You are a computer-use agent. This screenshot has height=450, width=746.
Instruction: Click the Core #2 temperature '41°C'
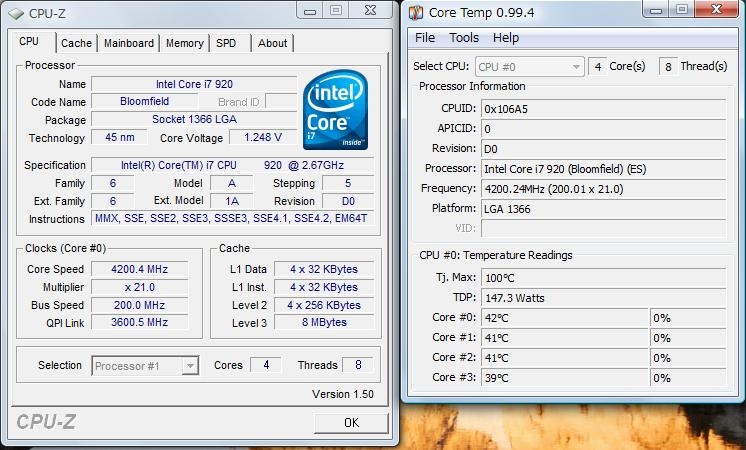(565, 358)
